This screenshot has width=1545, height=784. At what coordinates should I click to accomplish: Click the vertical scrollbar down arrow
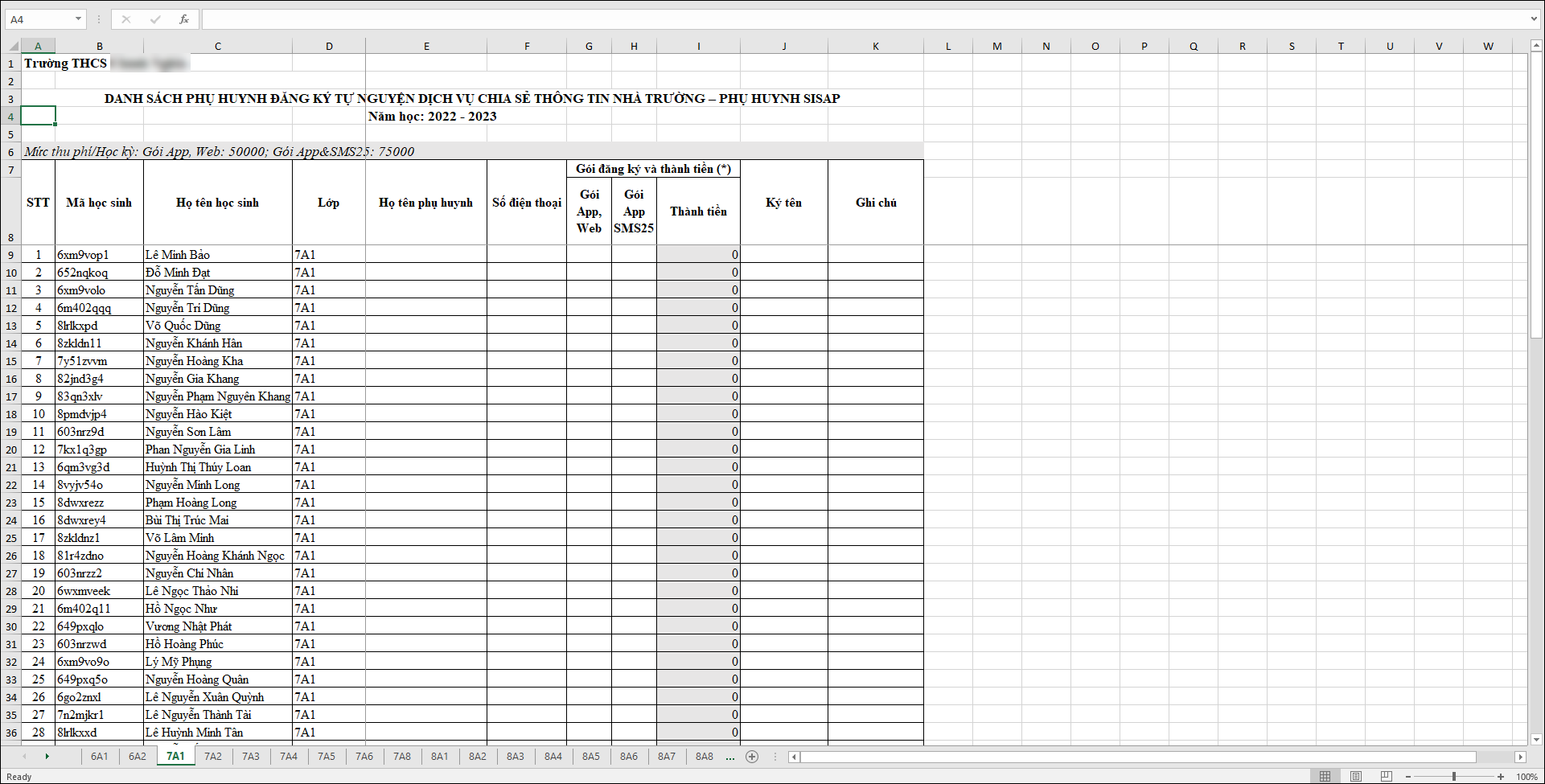(1537, 740)
